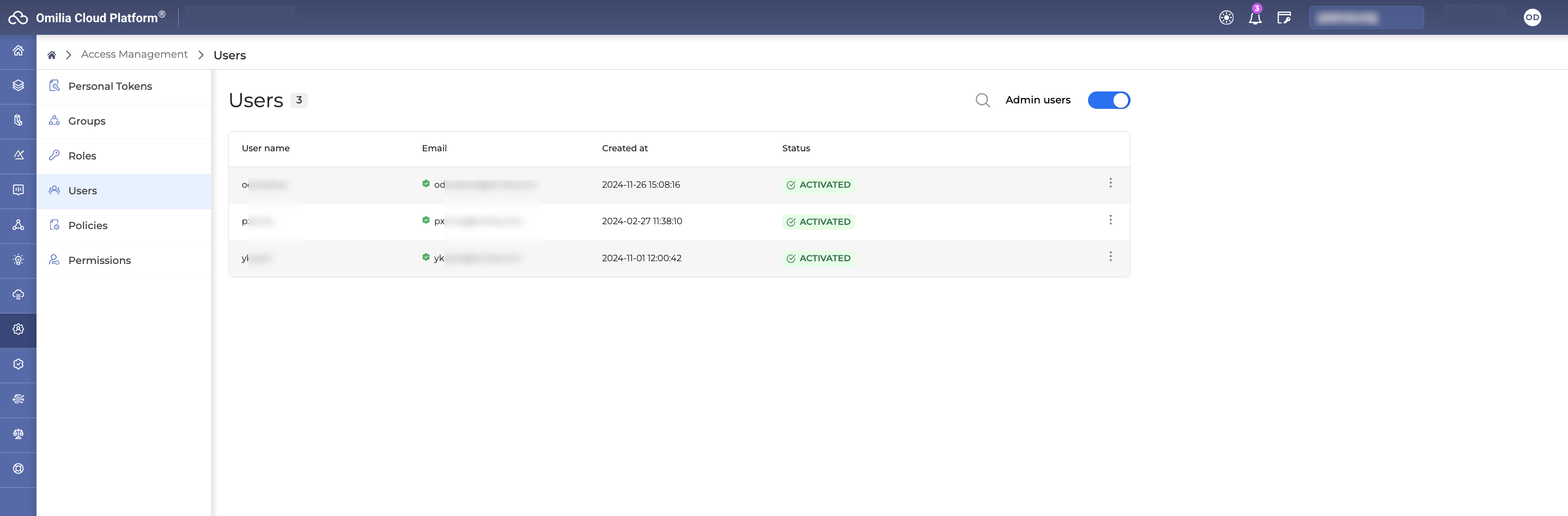Click the search magnifier icon beside Admin users
1568x516 pixels.
click(982, 100)
